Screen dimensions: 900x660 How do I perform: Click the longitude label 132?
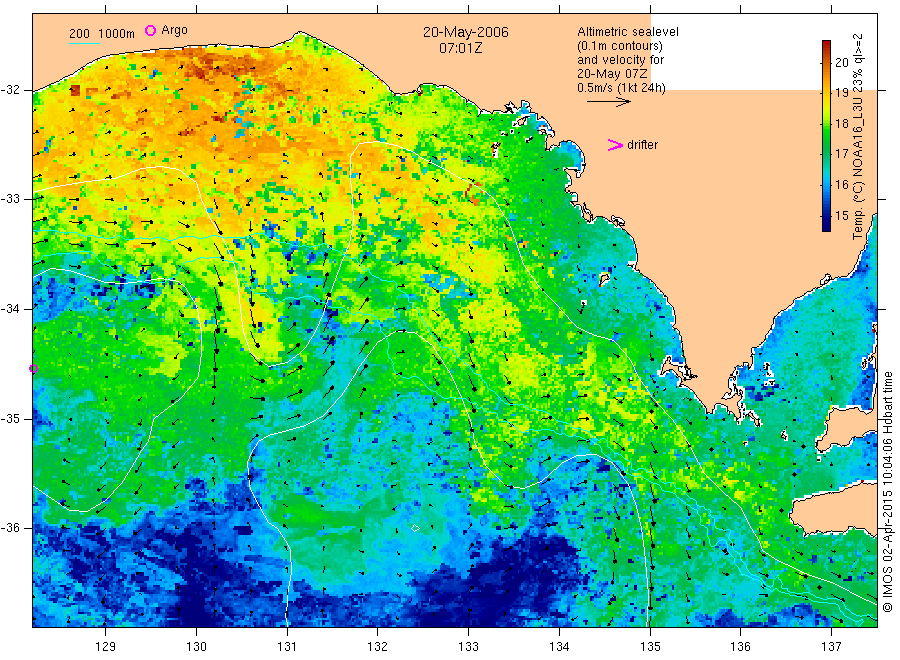378,647
